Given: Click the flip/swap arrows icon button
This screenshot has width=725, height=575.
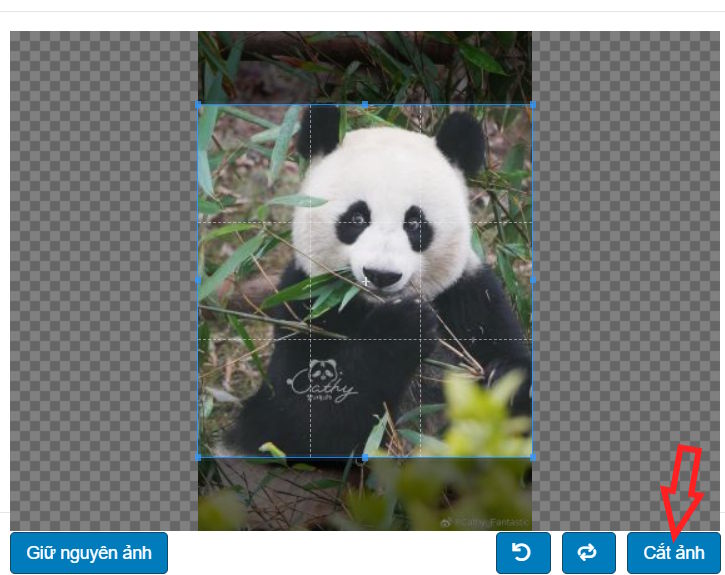Looking at the screenshot, I should coord(589,552).
